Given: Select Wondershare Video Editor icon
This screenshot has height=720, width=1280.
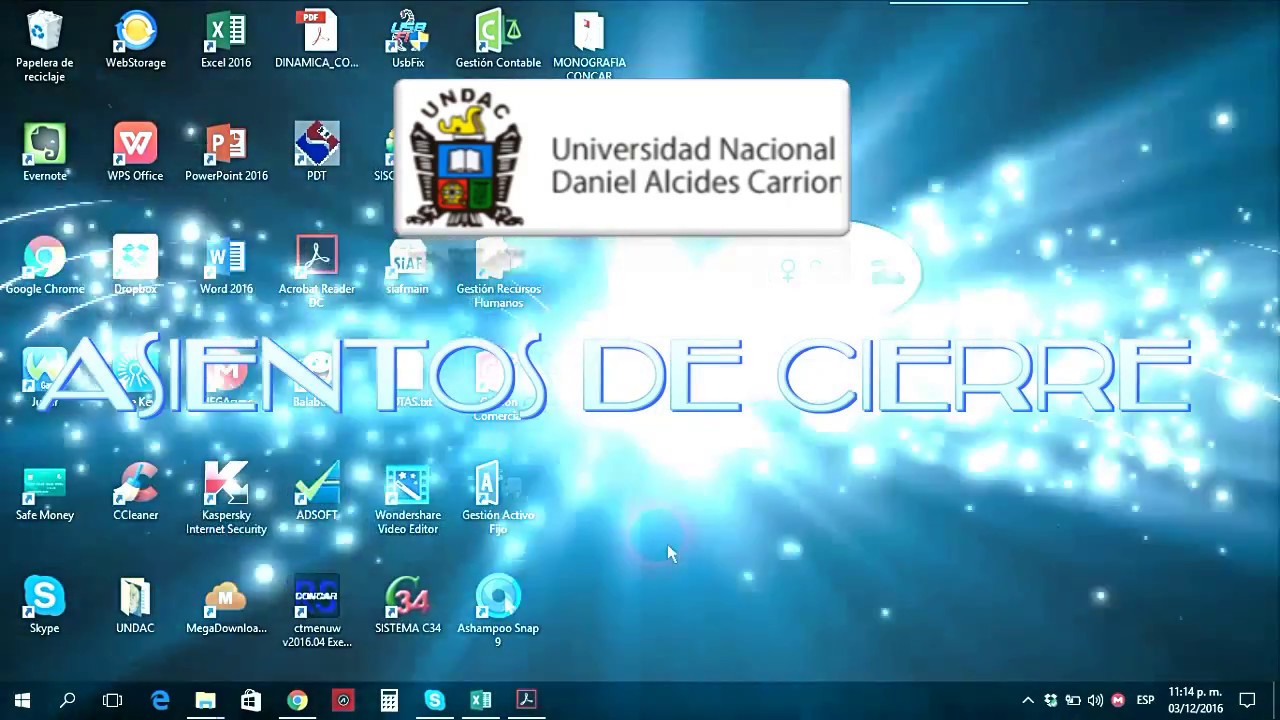Looking at the screenshot, I should click(x=408, y=498).
